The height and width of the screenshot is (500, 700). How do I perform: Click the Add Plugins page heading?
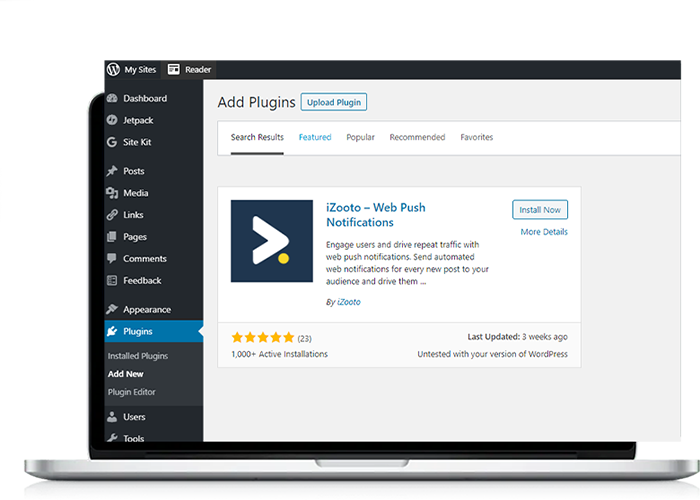point(257,102)
